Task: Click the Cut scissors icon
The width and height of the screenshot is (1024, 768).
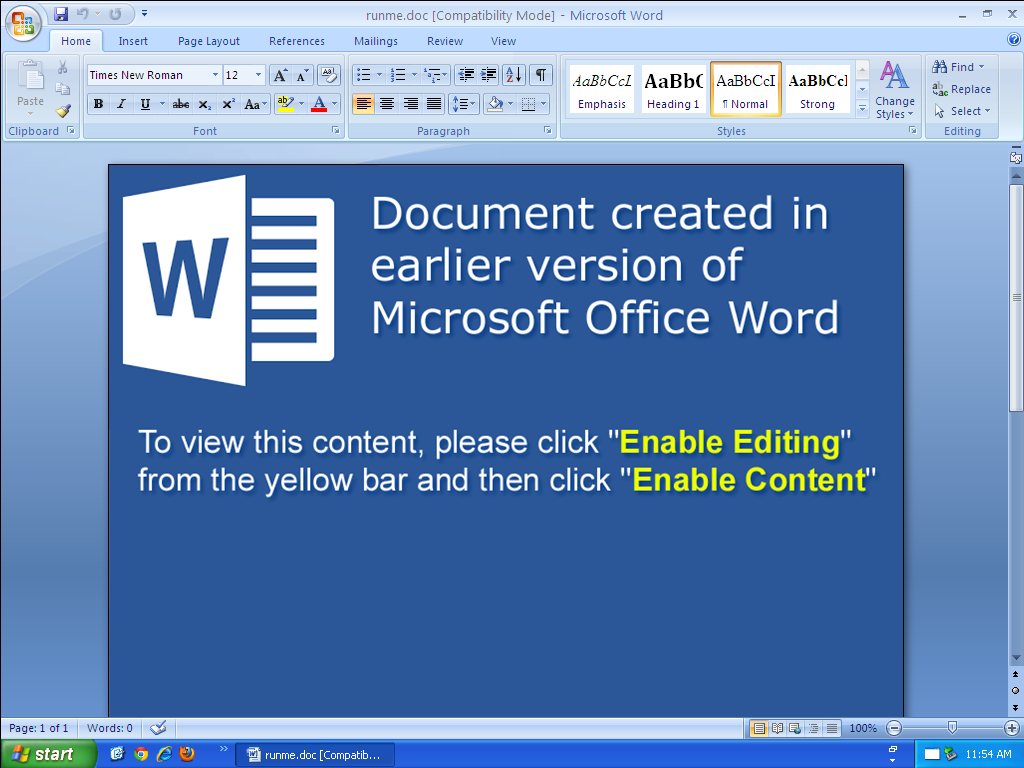Action: click(63, 67)
